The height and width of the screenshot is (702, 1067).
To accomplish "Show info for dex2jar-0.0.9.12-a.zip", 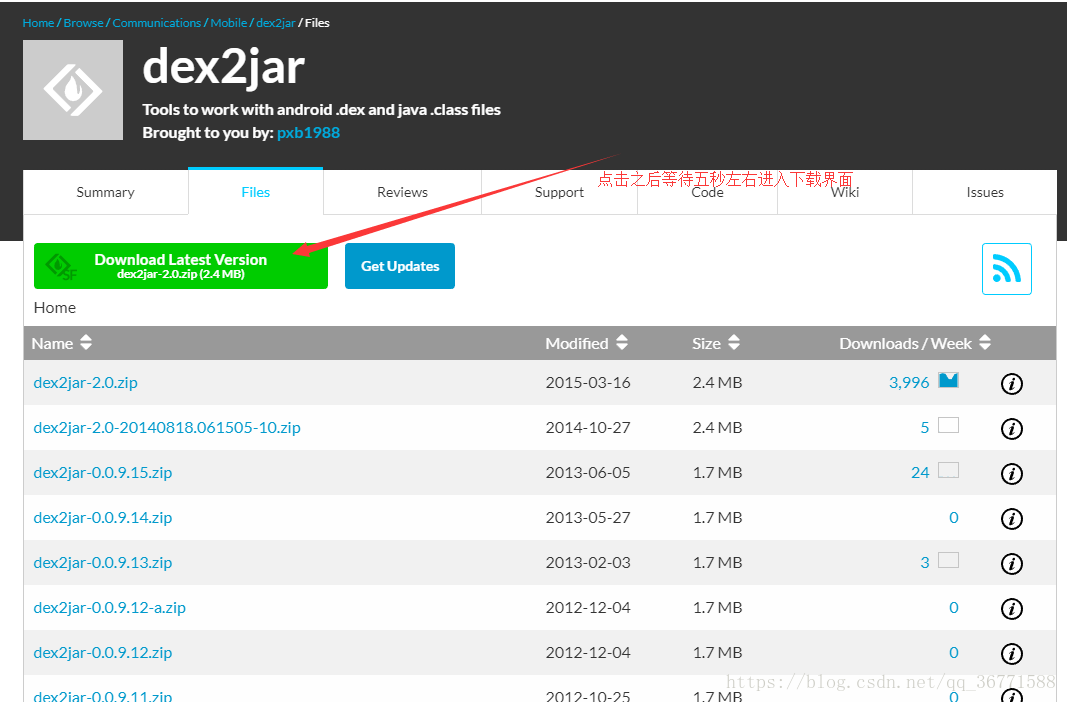I will tap(1012, 608).
